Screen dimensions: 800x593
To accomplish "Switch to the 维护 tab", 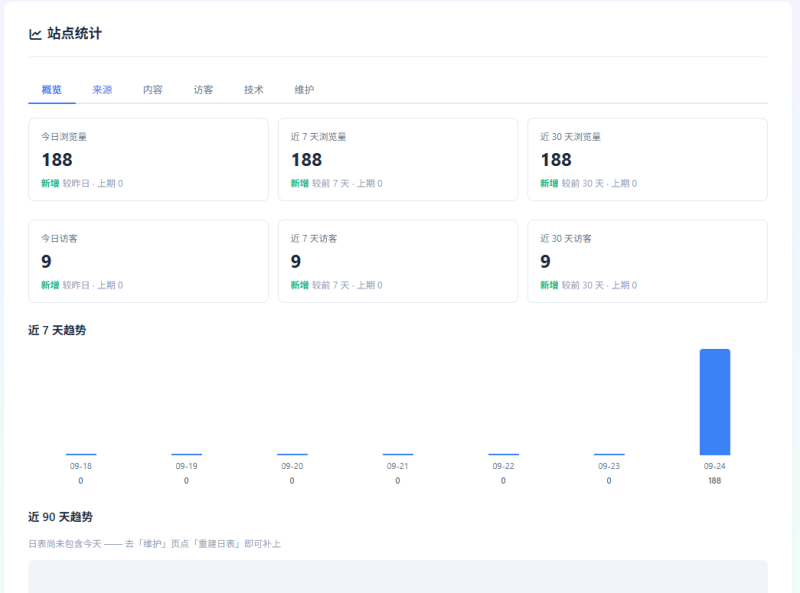I will (x=304, y=90).
